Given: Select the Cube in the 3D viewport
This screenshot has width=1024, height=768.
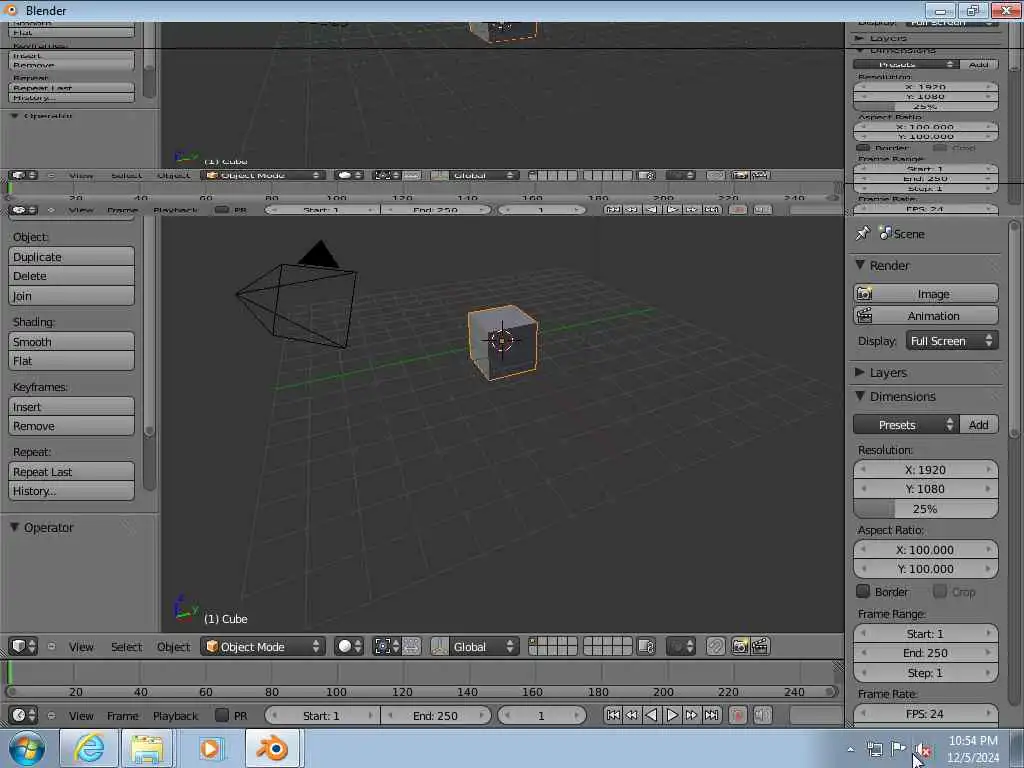Looking at the screenshot, I should pyautogui.click(x=502, y=342).
